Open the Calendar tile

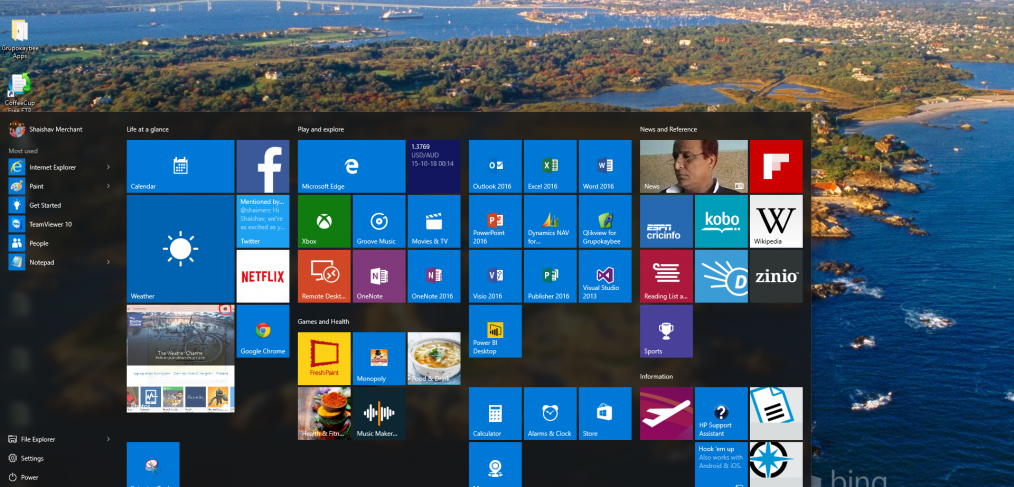tap(180, 166)
